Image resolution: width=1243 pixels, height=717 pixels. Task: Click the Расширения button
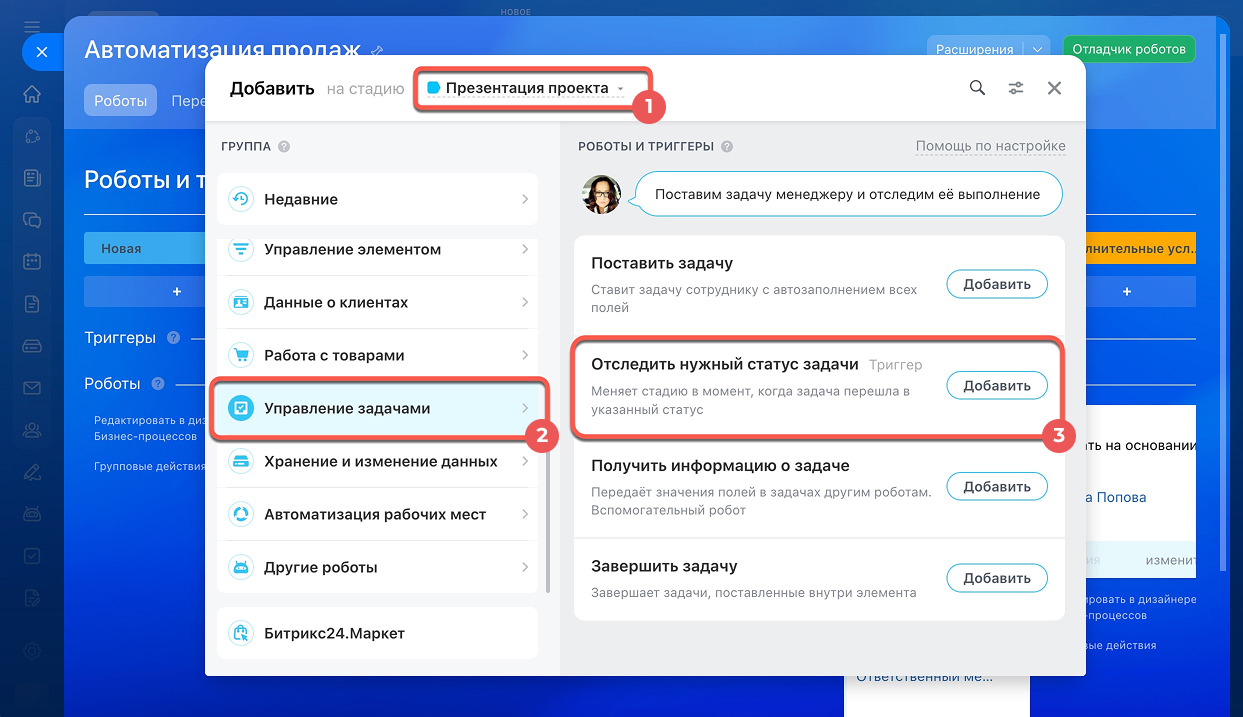974,49
